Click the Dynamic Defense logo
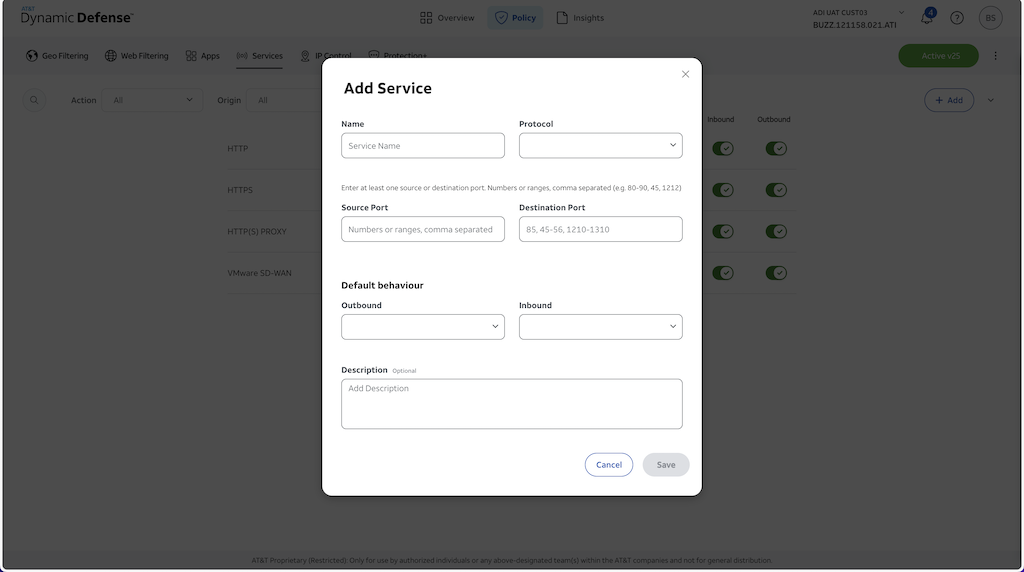Viewport: 1024px width, 572px height. 76,16
